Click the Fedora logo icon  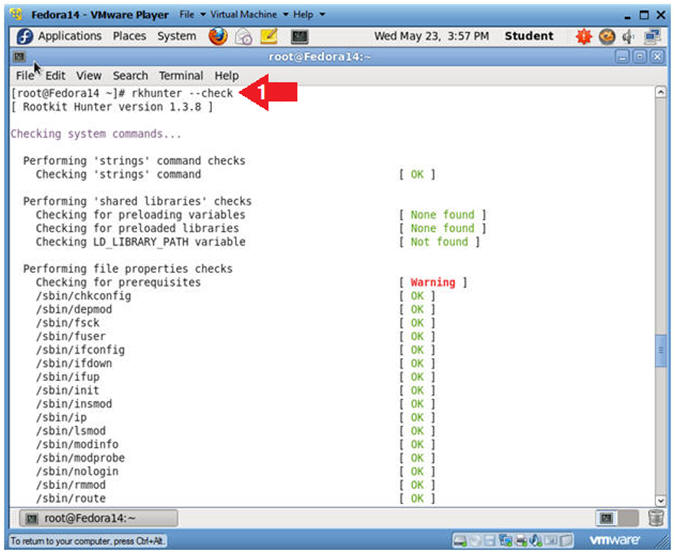point(25,37)
